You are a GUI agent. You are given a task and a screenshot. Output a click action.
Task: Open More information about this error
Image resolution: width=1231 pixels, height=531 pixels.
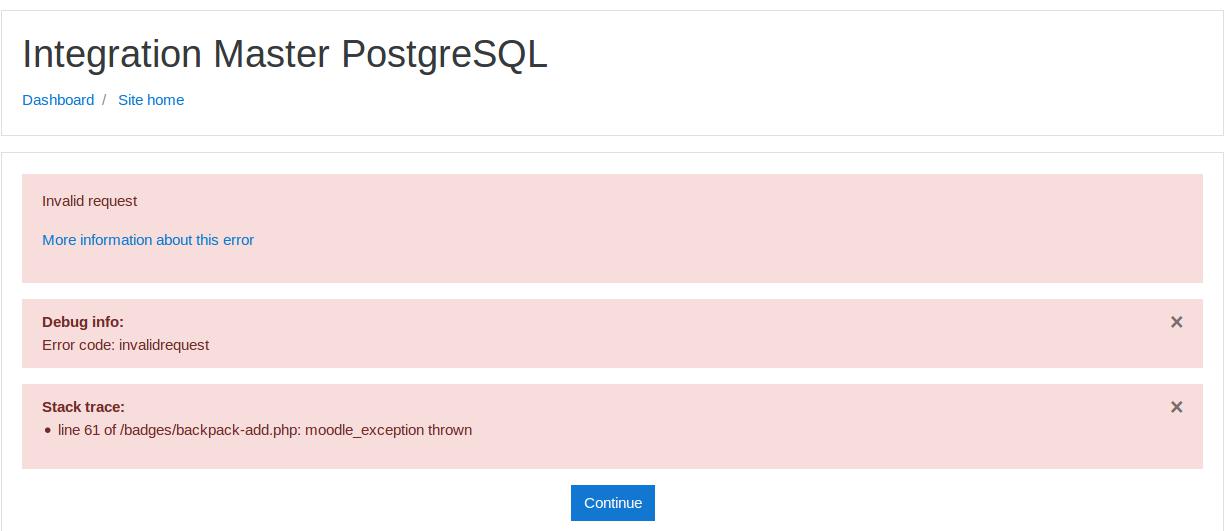click(x=148, y=240)
